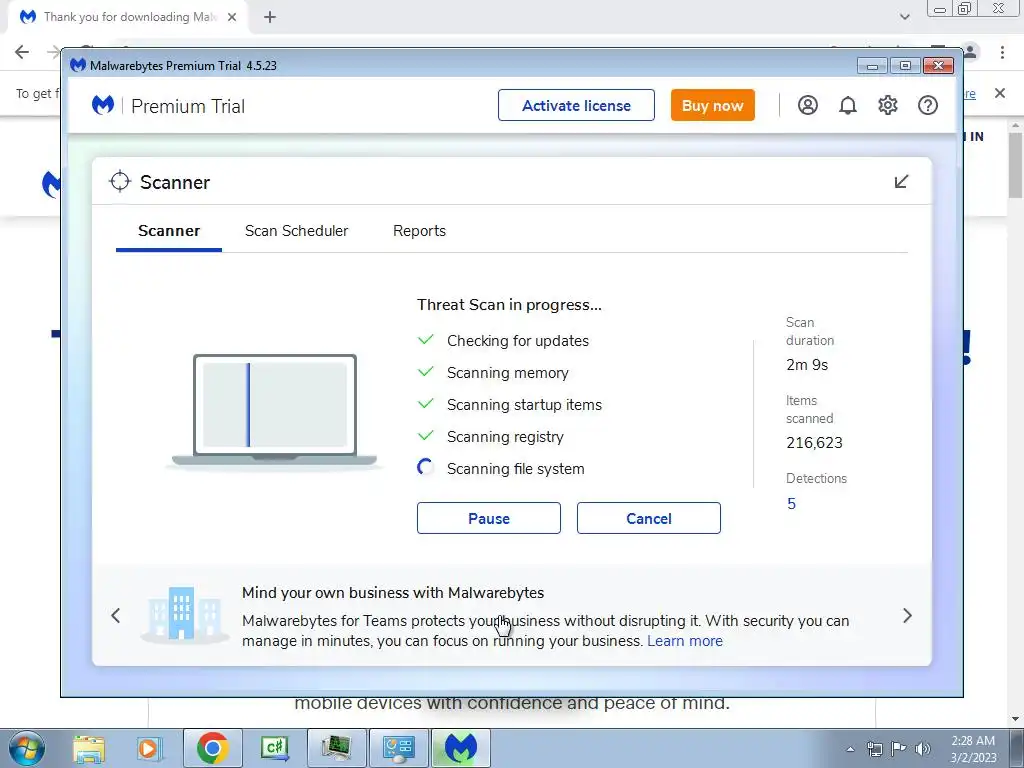Switch to the Scan Scheduler tab
Image resolution: width=1024 pixels, height=768 pixels.
click(296, 231)
